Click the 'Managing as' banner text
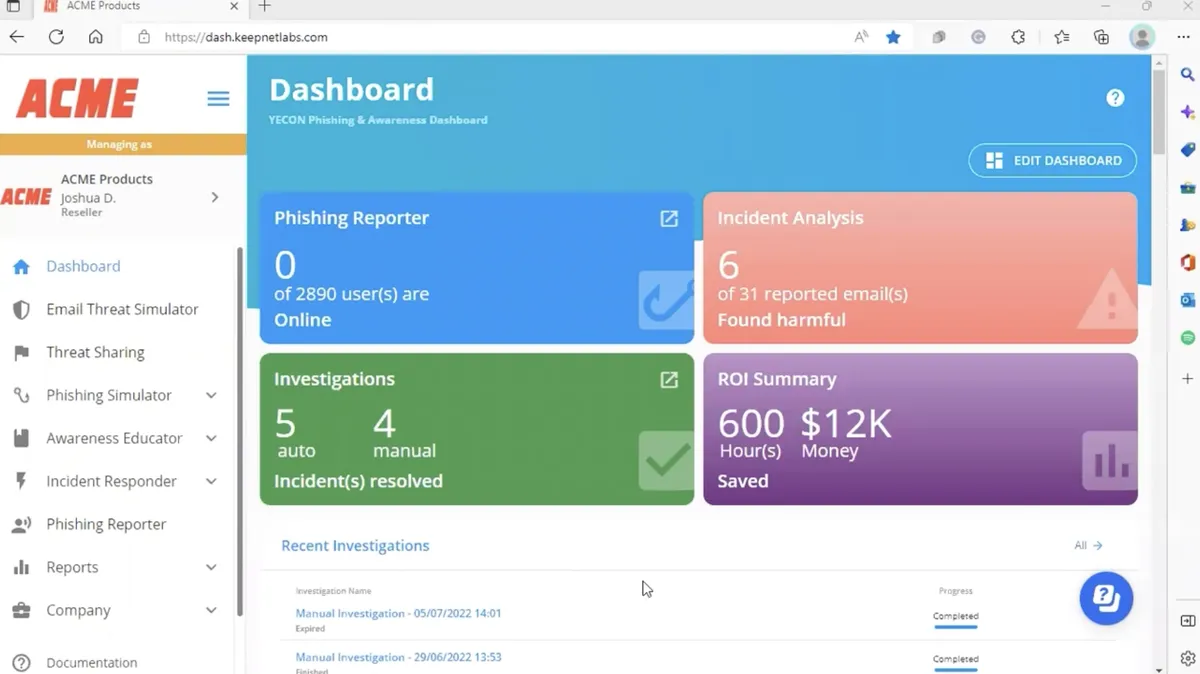The height and width of the screenshot is (674, 1200). (119, 145)
